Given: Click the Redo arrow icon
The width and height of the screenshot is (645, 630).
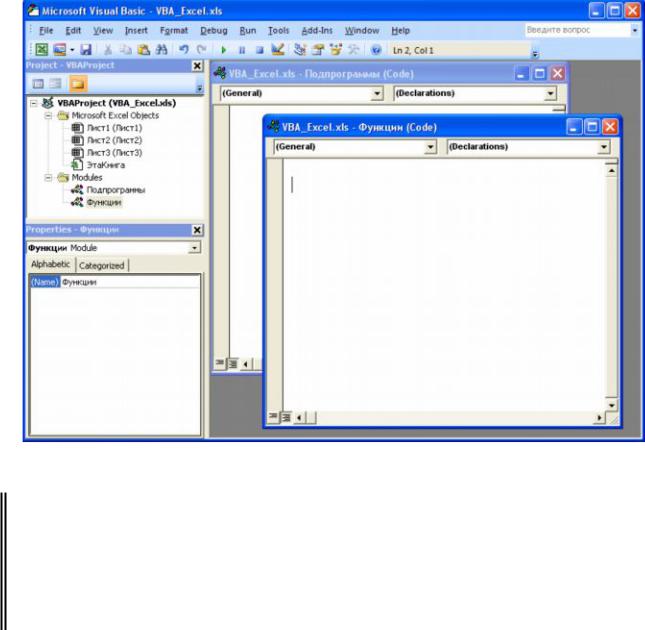Looking at the screenshot, I should point(201,50).
